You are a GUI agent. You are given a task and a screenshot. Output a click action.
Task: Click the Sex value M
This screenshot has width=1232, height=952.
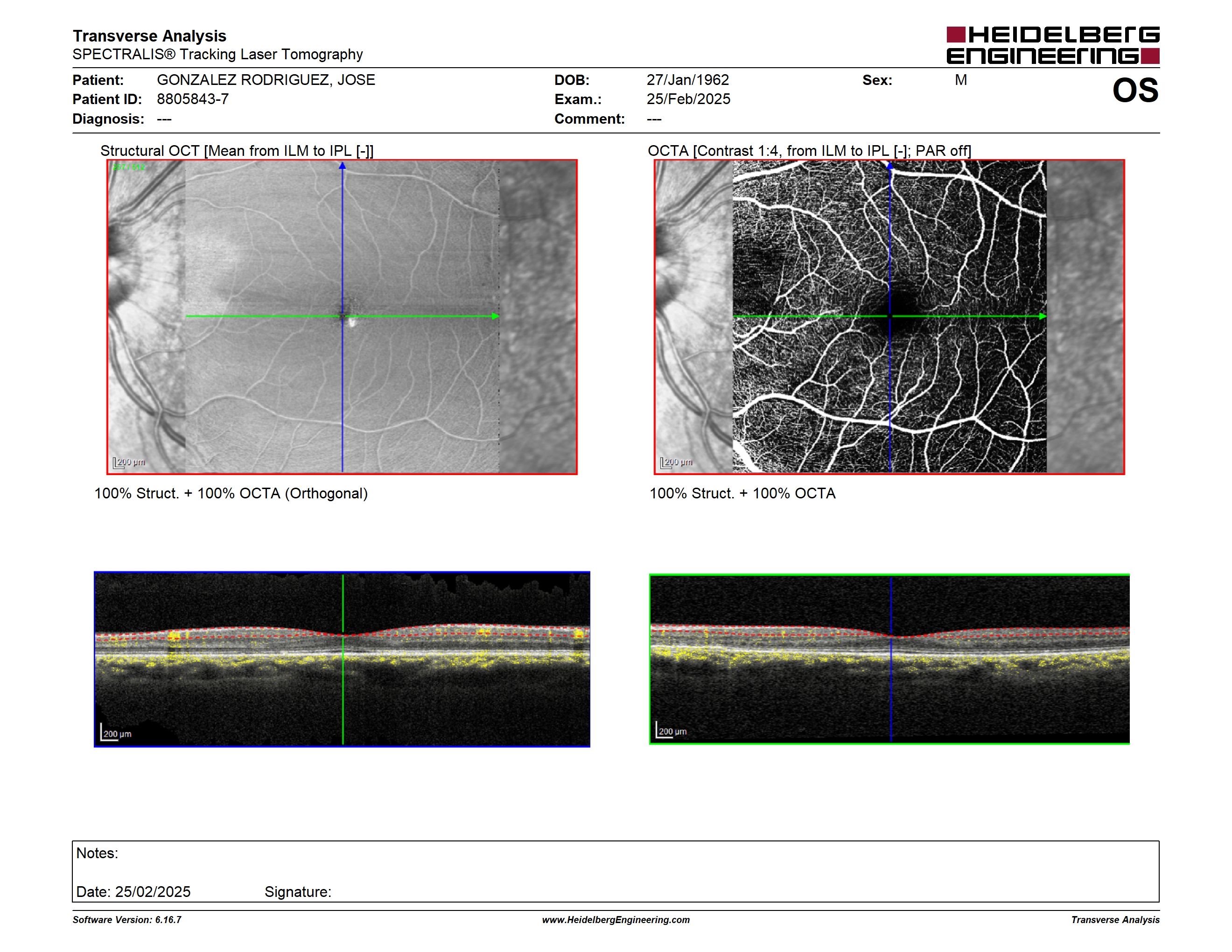961,79
